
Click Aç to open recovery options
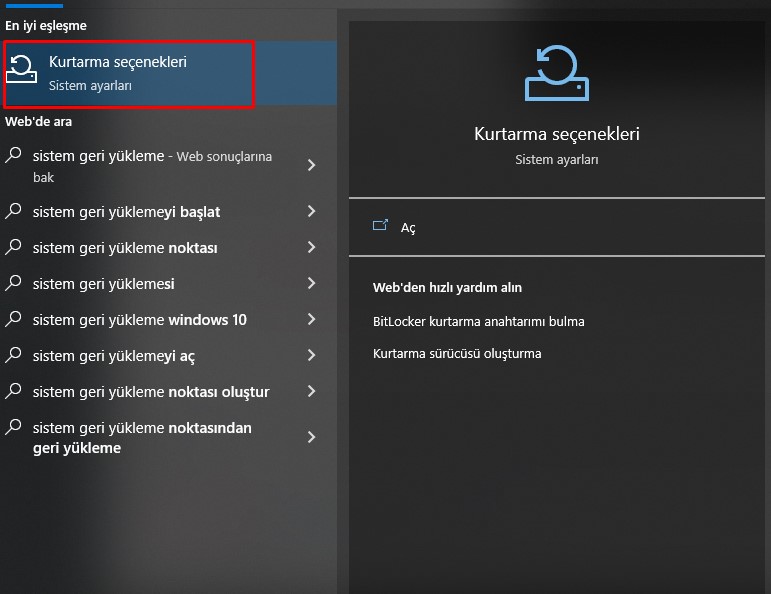(x=408, y=228)
